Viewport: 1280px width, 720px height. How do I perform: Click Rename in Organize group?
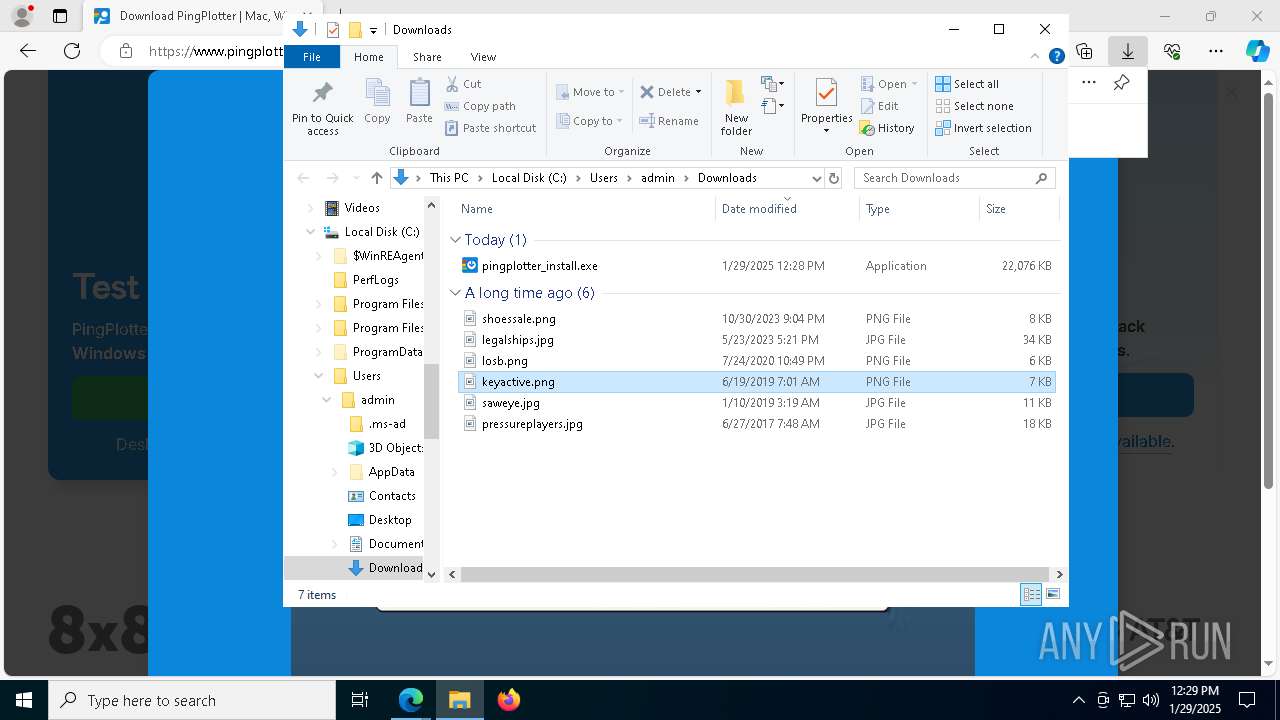click(x=669, y=121)
